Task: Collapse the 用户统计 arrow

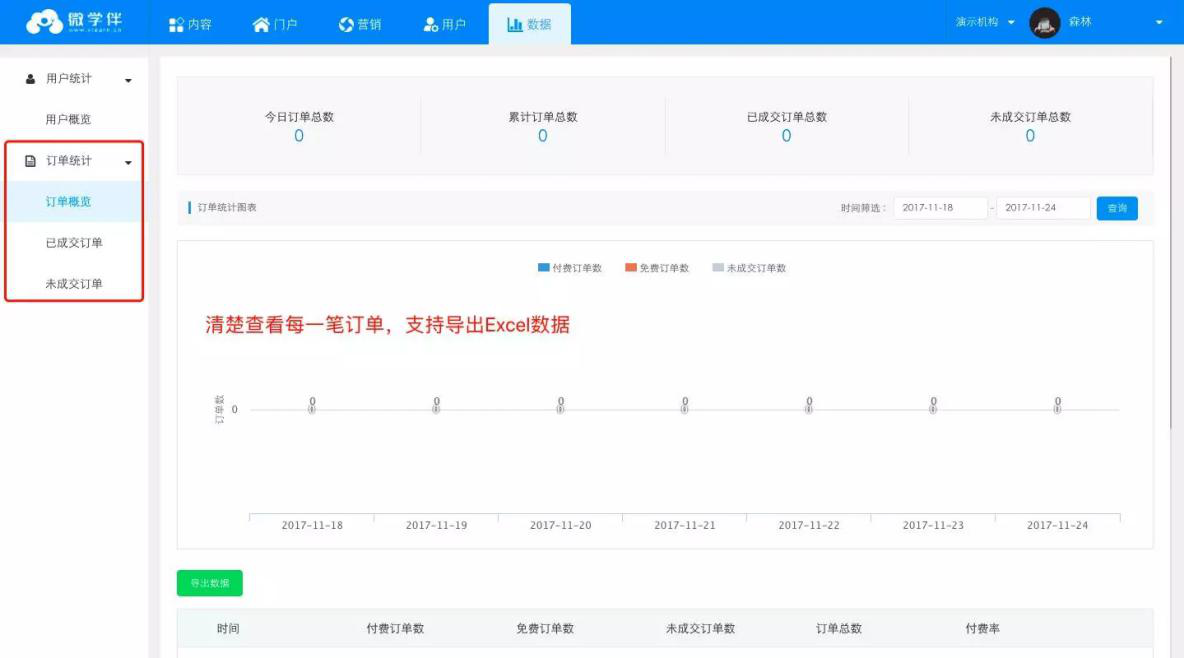Action: pyautogui.click(x=128, y=80)
